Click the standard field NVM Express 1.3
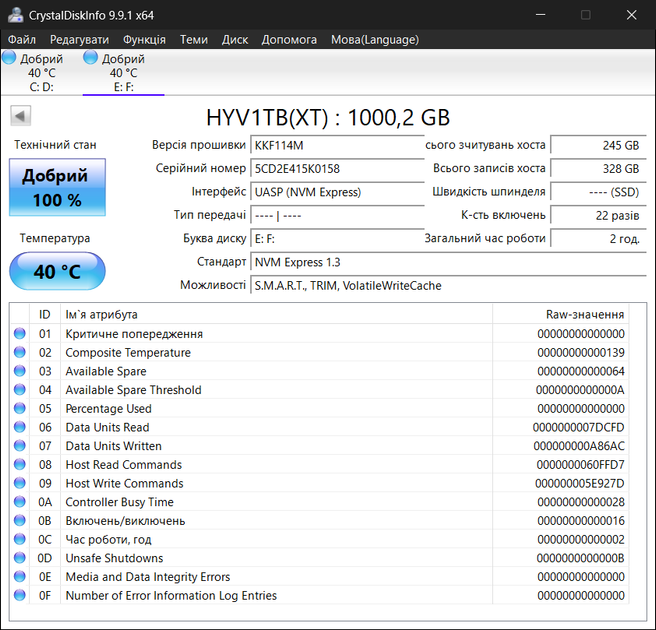656x630 pixels. [448, 262]
